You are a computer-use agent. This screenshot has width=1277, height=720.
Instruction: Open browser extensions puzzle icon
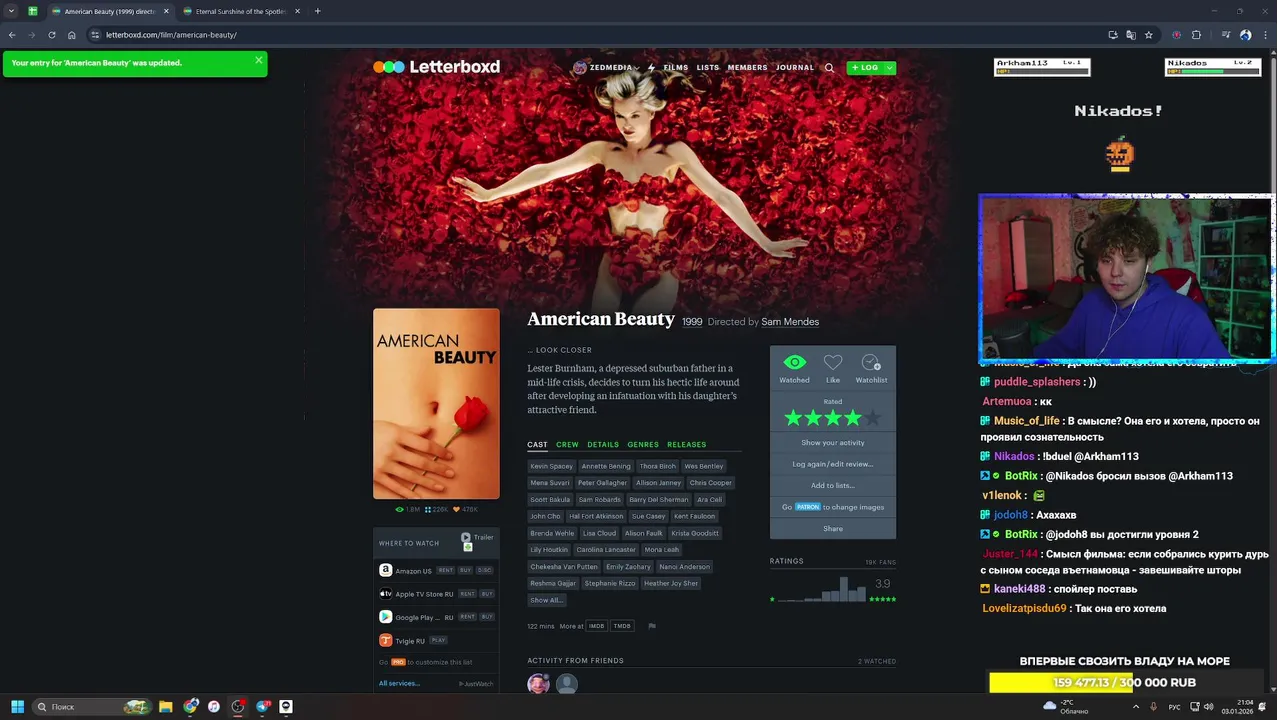[x=1196, y=35]
